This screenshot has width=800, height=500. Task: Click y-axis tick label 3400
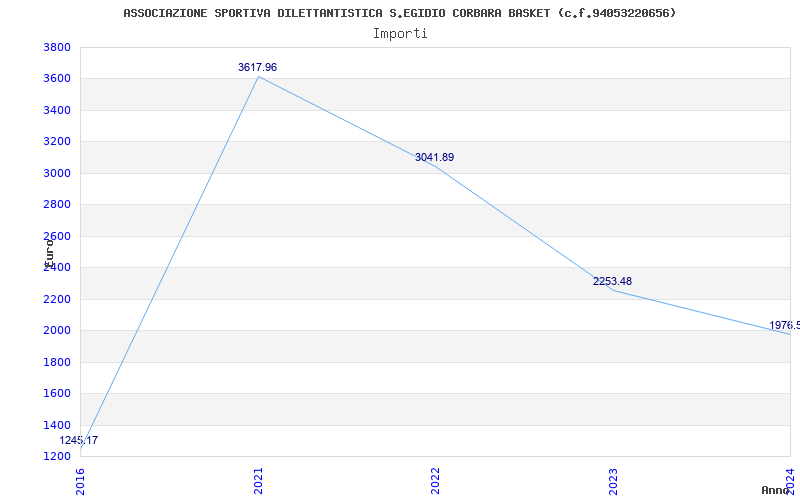(57, 111)
